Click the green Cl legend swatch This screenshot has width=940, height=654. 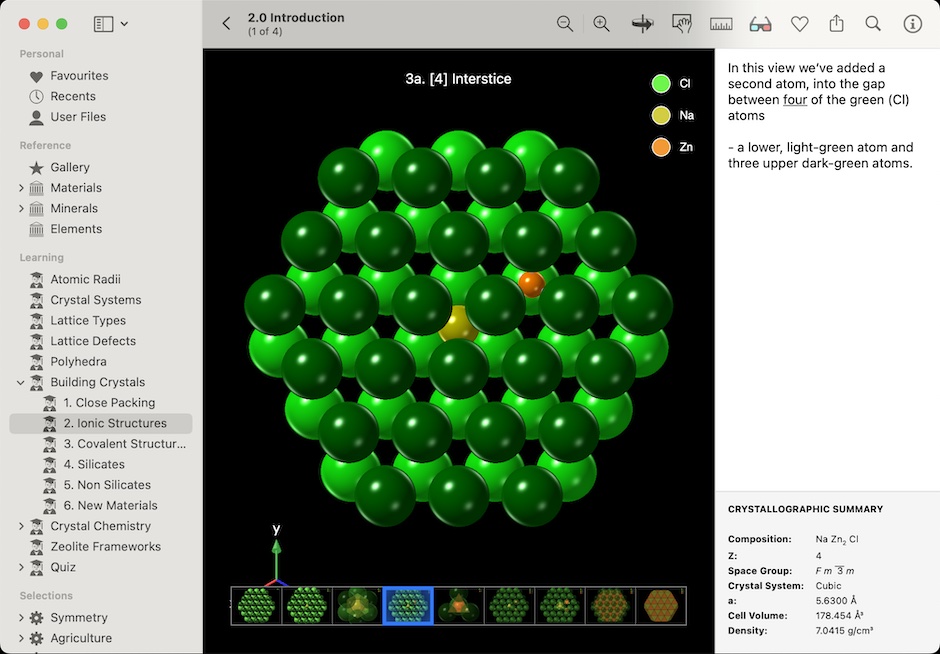coord(660,84)
